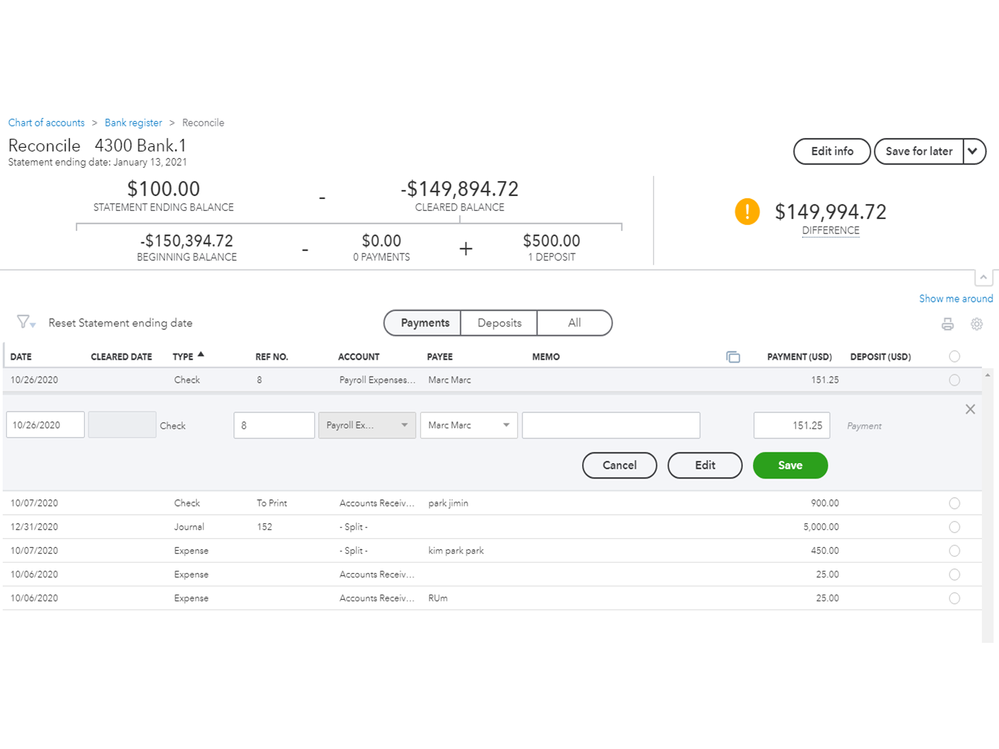The image size is (999, 749).
Task: Sort by PAYEE column header
Action: click(440, 357)
